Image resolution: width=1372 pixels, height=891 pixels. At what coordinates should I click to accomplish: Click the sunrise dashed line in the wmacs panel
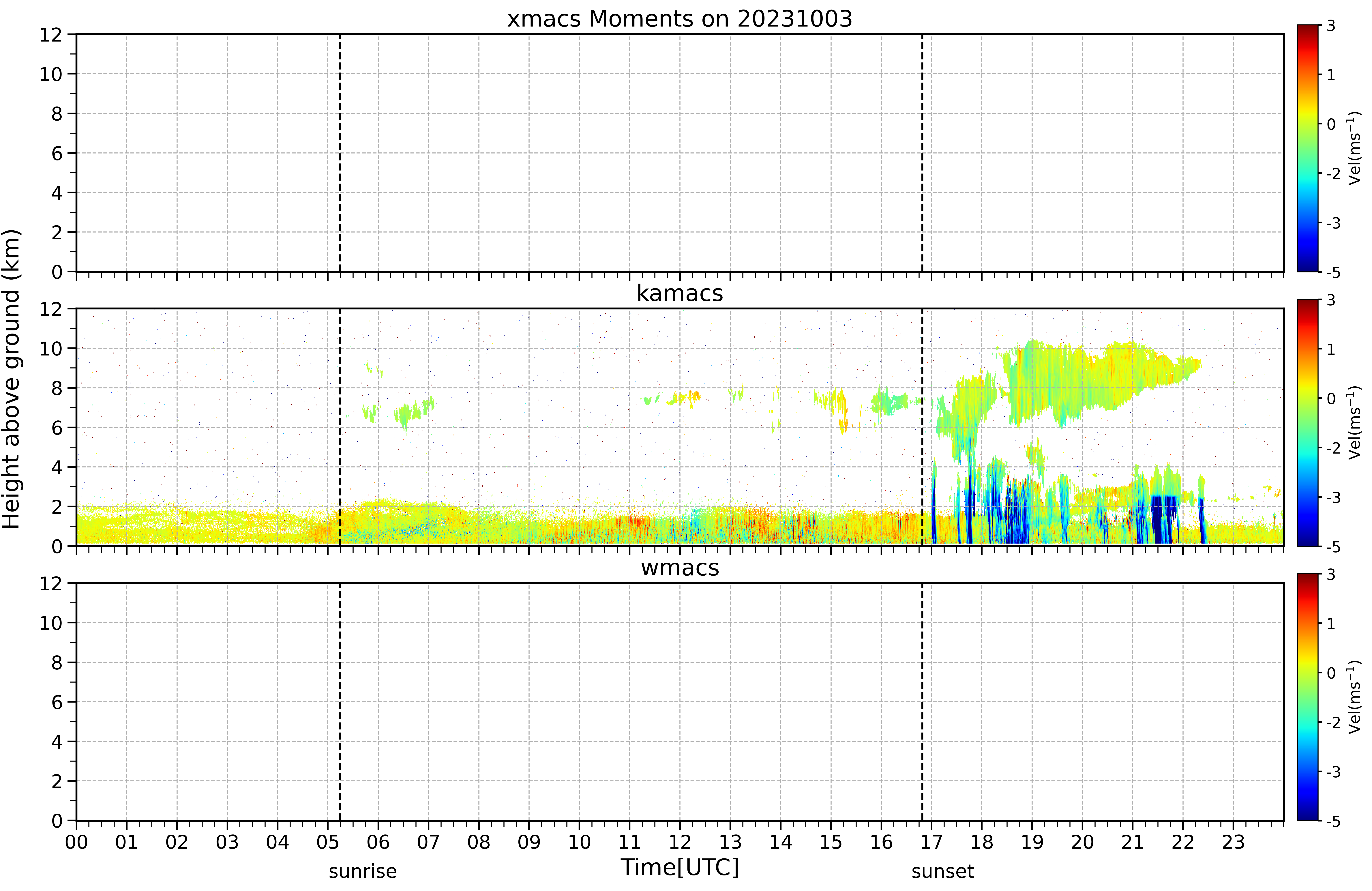point(340,702)
